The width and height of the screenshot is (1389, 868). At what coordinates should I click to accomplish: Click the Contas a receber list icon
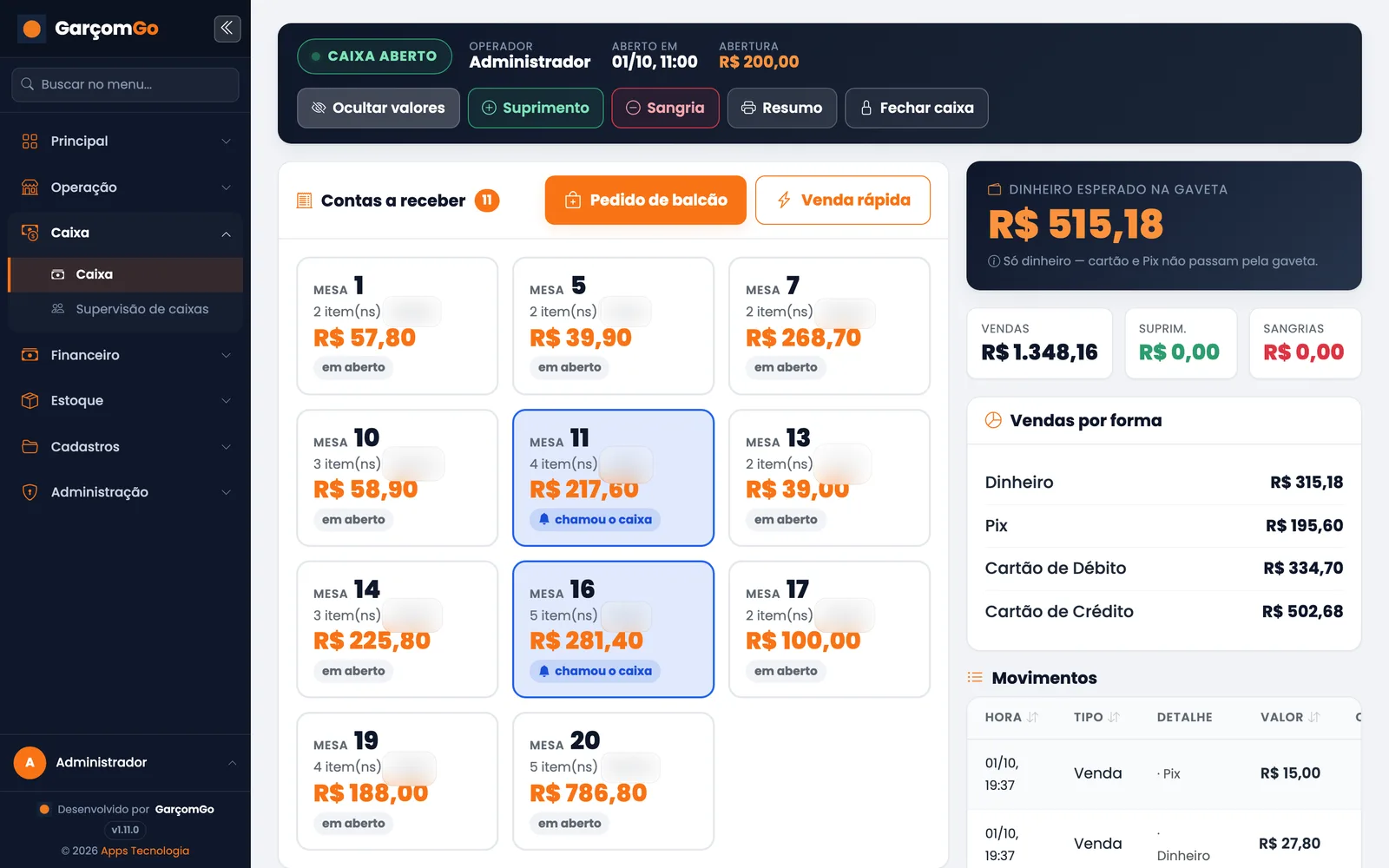pyautogui.click(x=304, y=201)
